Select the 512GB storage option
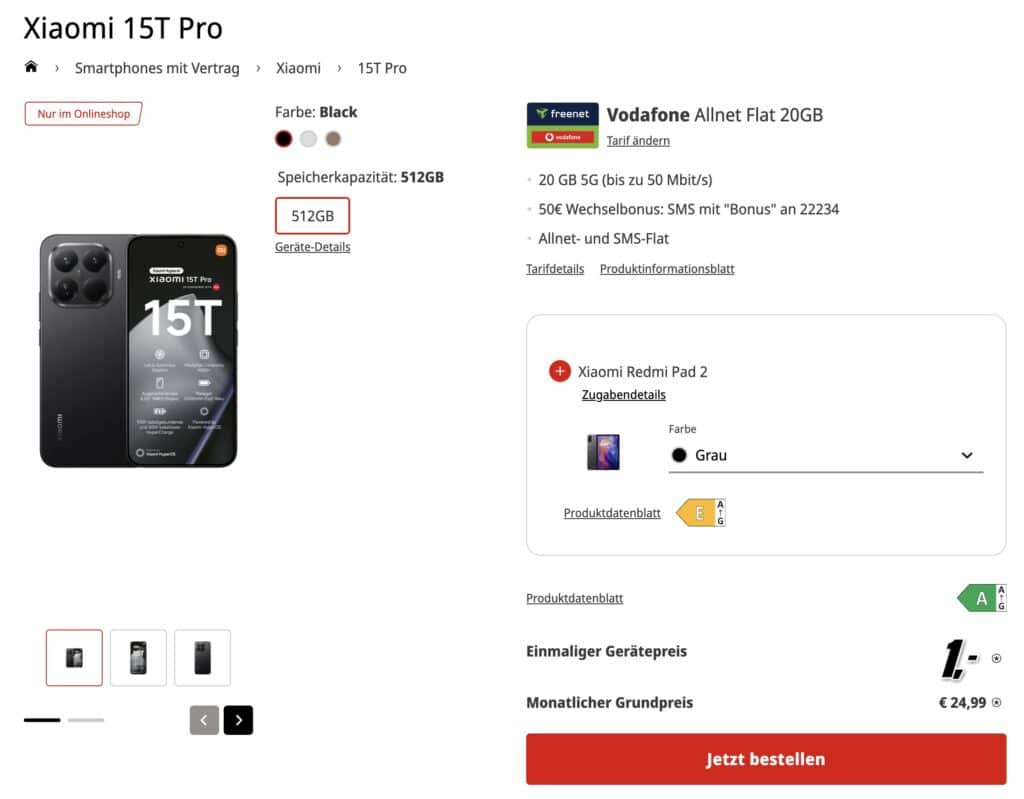 click(x=312, y=216)
